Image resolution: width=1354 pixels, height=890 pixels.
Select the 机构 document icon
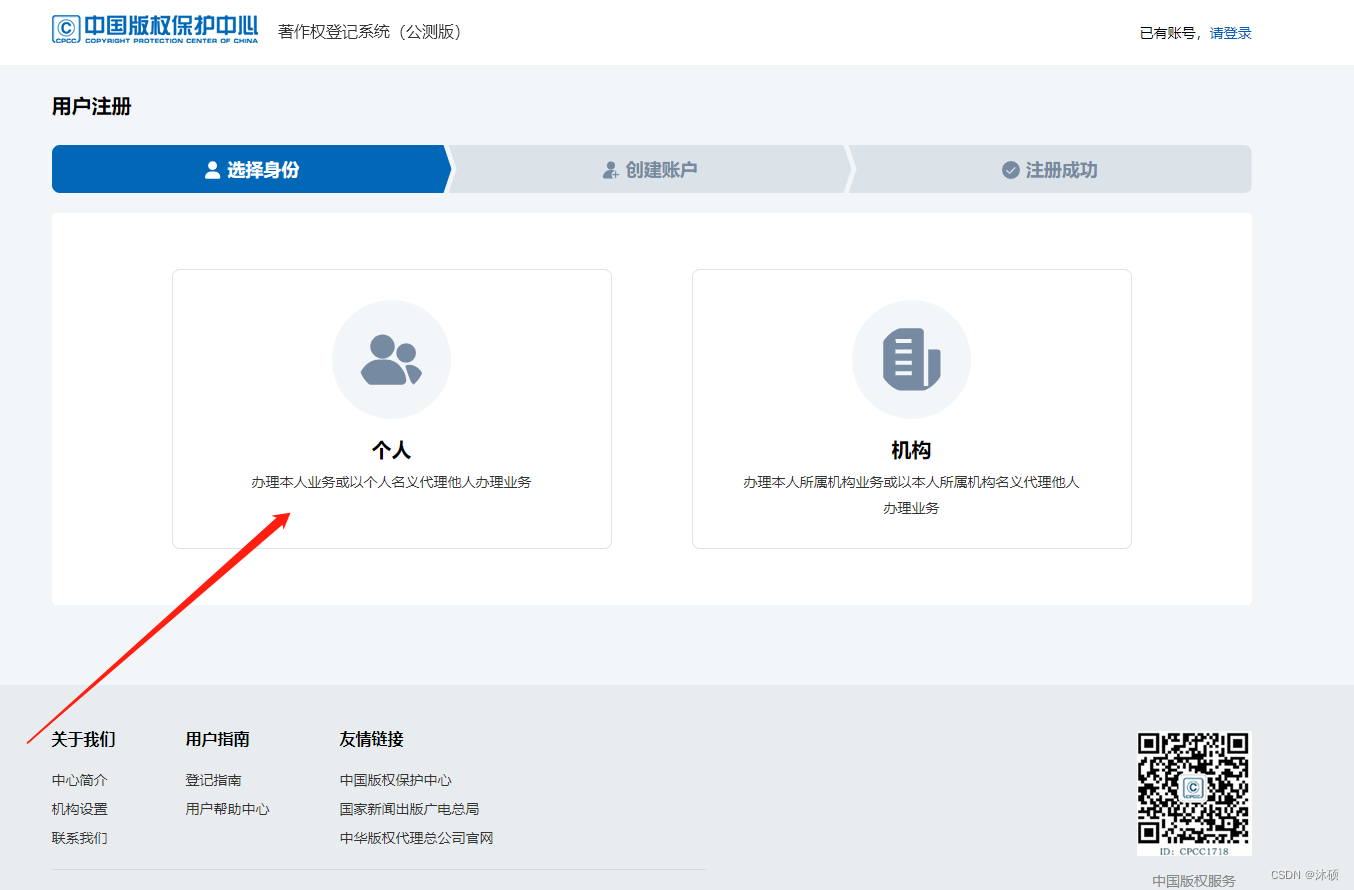click(x=911, y=358)
